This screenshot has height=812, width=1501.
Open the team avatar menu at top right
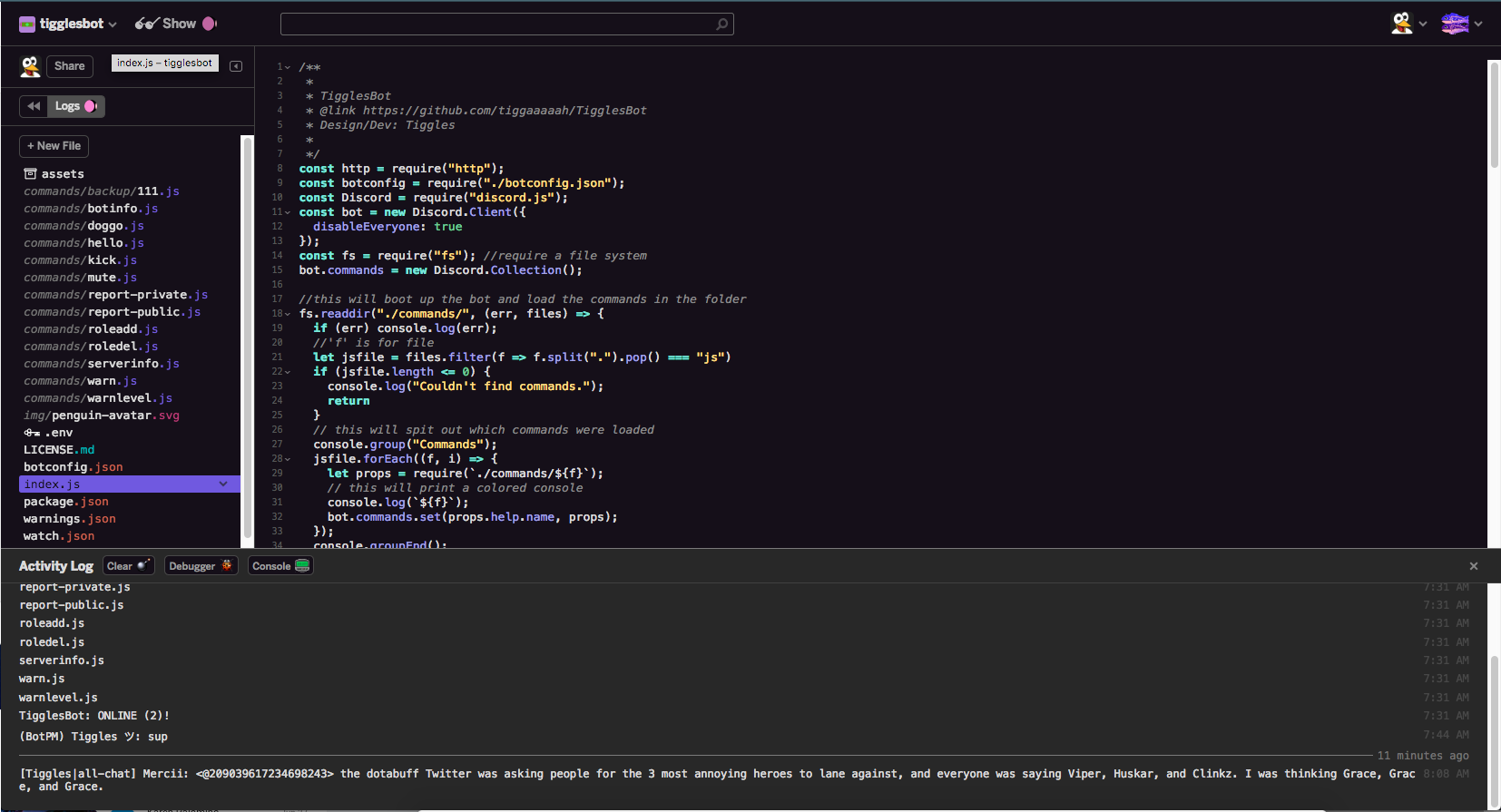(1461, 24)
